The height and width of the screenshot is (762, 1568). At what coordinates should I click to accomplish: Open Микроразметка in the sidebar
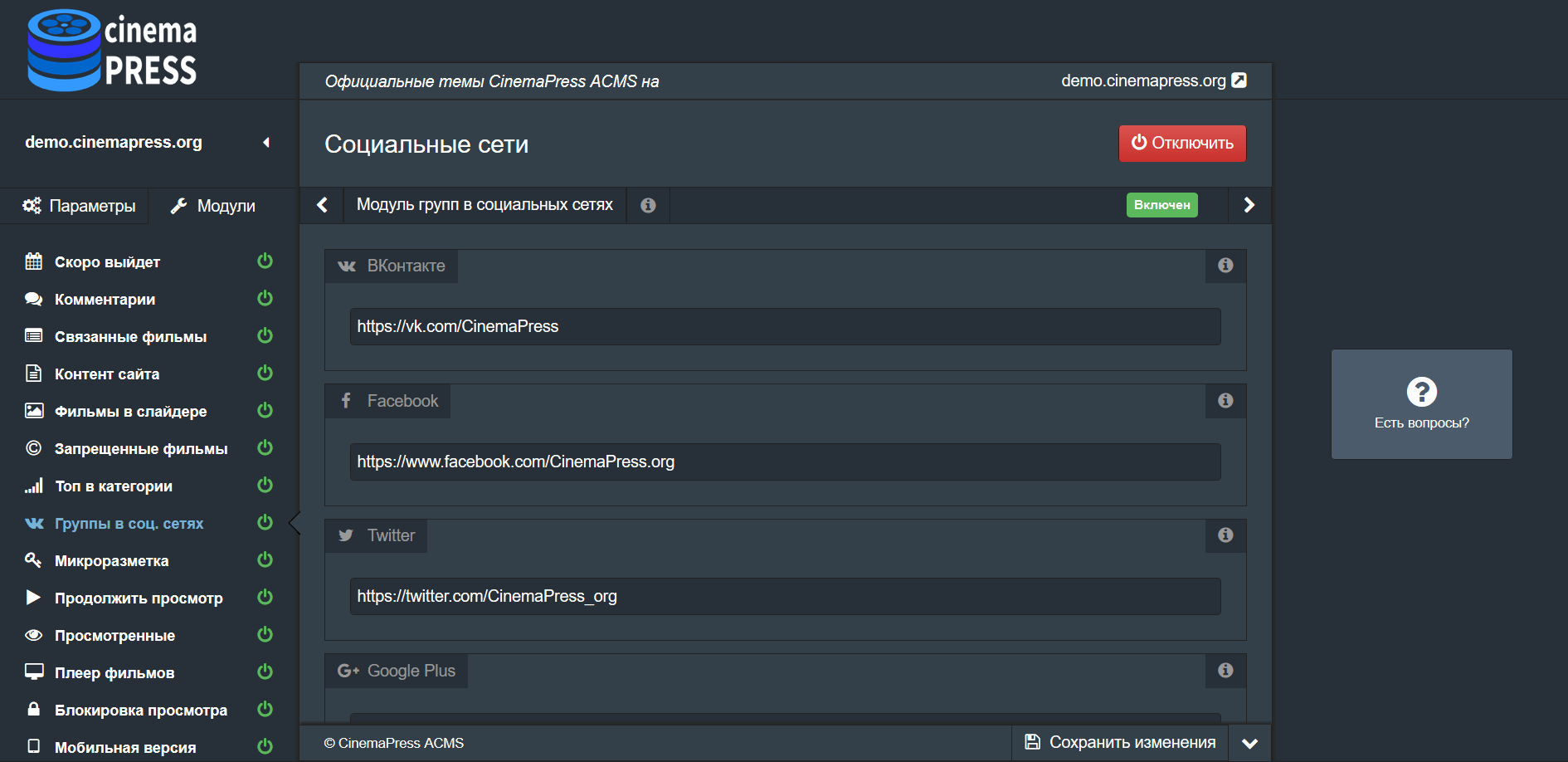(x=111, y=561)
